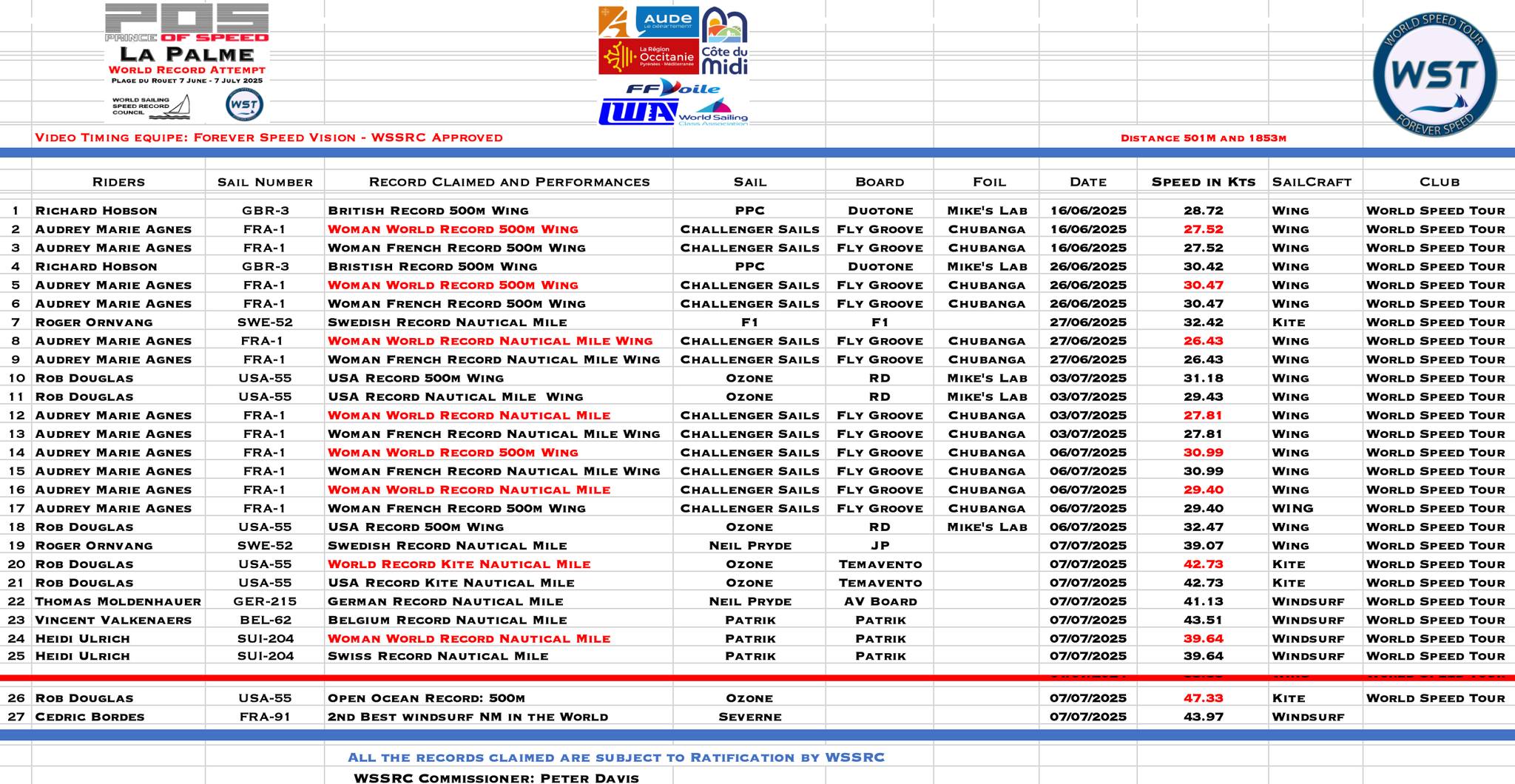This screenshot has height=784, width=1515.
Task: Click the WSSRC Commissioner: Peter Davis text
Action: pyautogui.click(x=496, y=778)
